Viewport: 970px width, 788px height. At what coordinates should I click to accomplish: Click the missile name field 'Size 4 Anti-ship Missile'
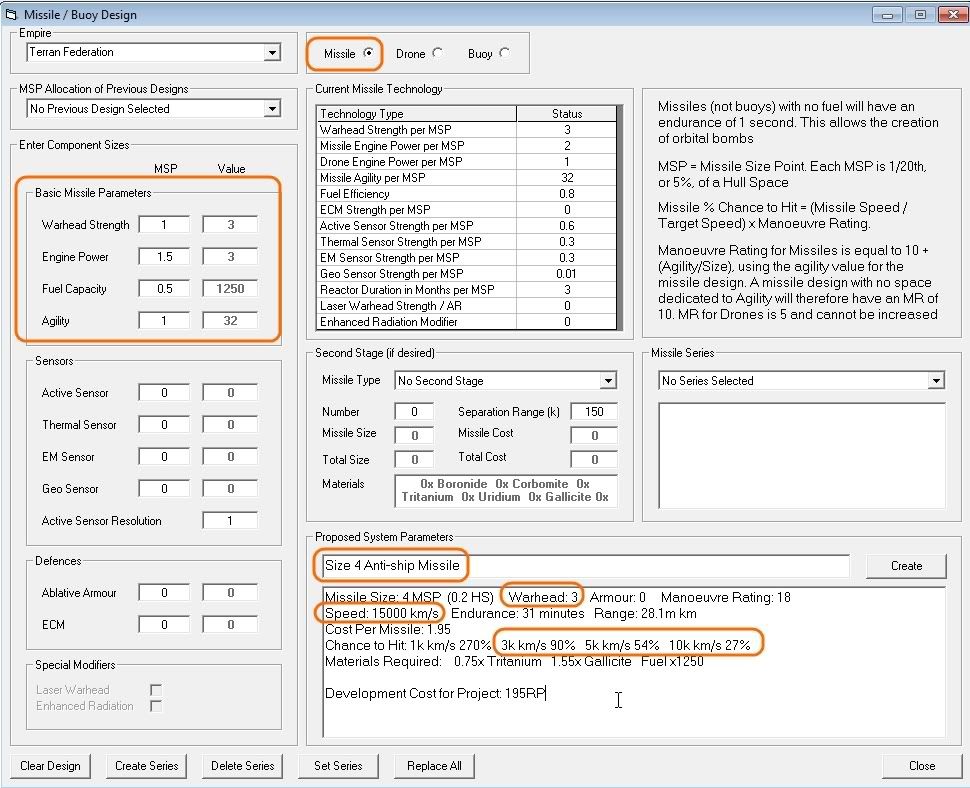586,565
